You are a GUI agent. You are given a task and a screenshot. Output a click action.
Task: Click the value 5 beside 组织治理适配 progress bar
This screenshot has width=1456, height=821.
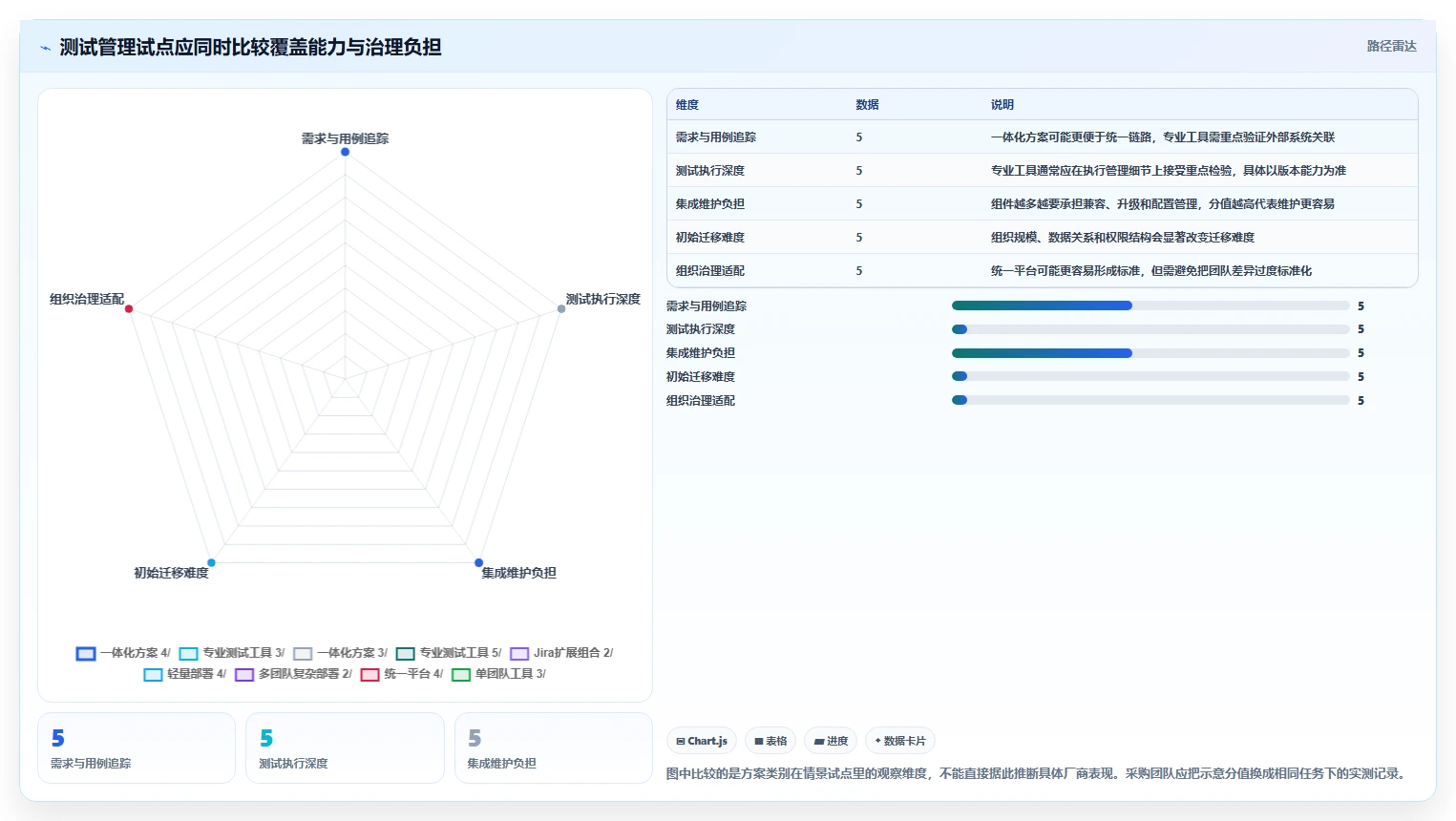point(1361,401)
